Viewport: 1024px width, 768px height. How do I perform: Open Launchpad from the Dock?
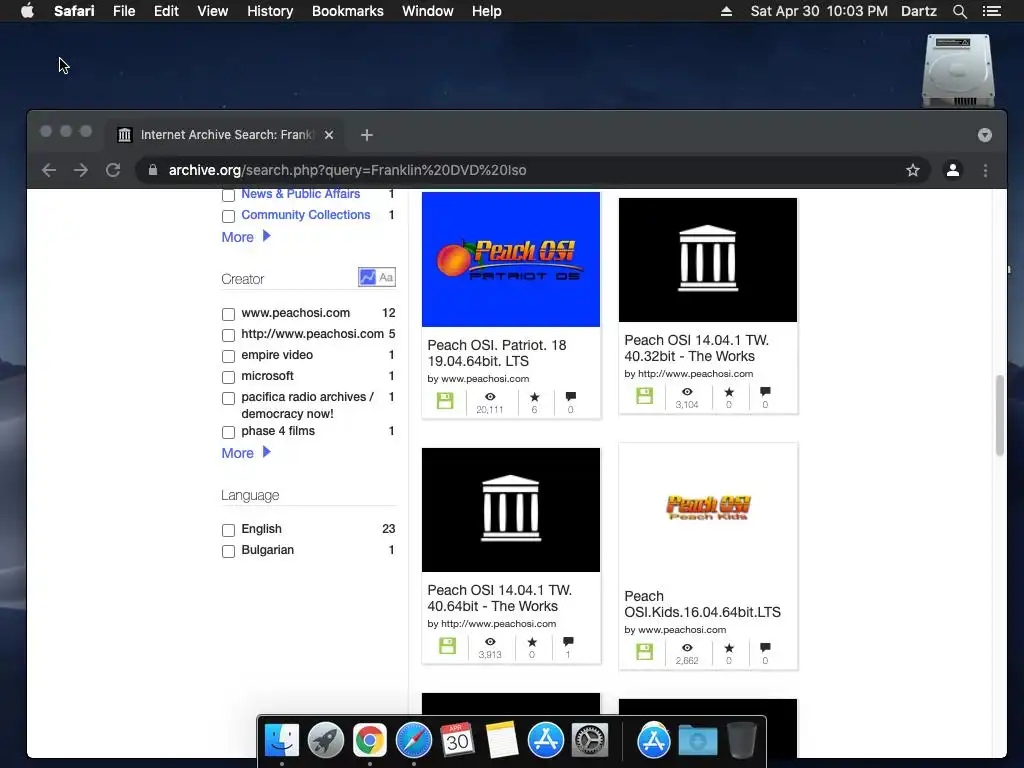click(x=326, y=740)
